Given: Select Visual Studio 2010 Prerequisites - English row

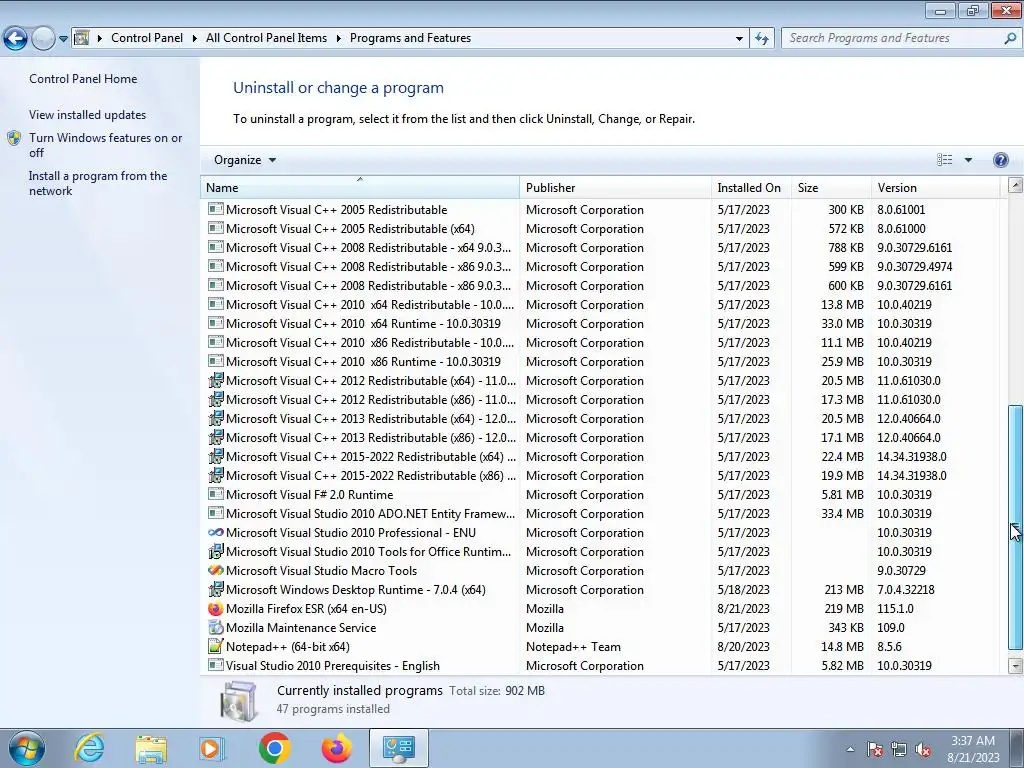Looking at the screenshot, I should tap(600, 666).
